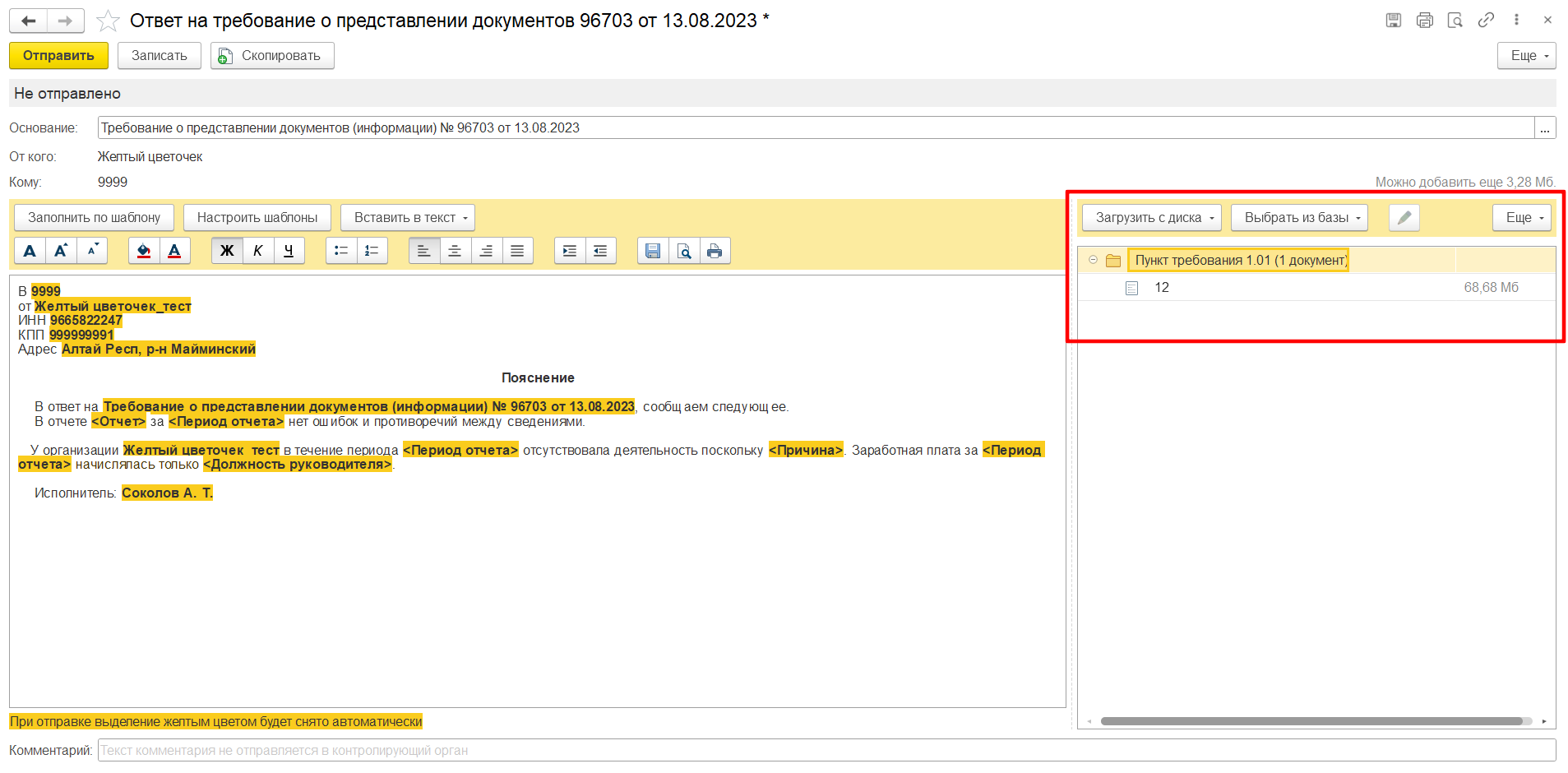
Task: Collapse the Пункт требования 1.01 folder
Action: pos(1093,260)
